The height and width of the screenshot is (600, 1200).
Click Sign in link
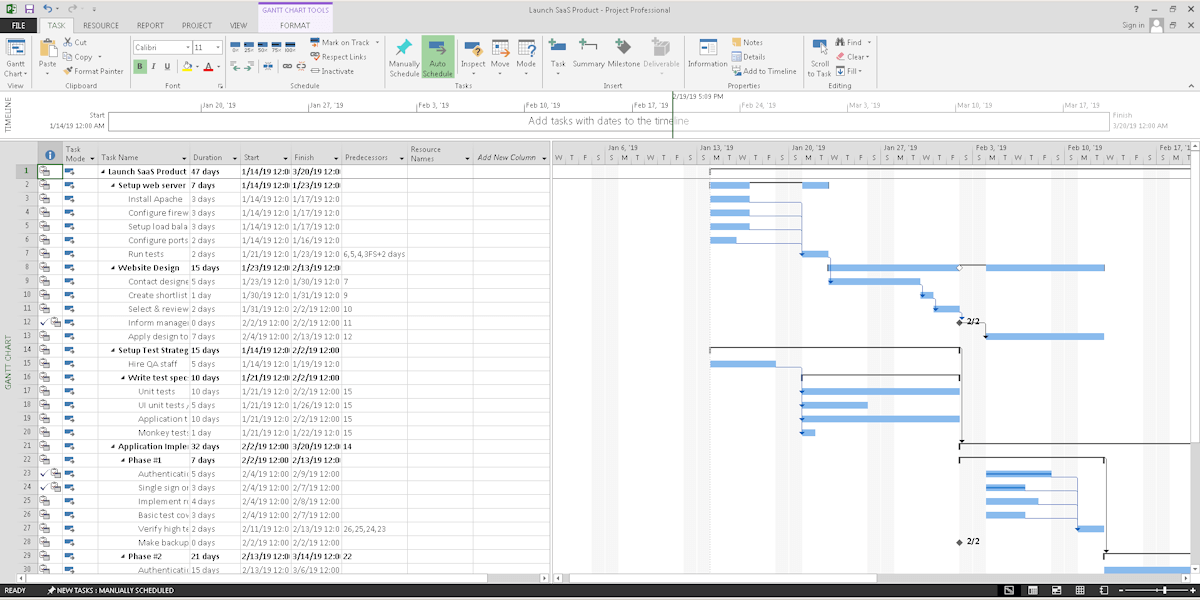[1133, 25]
